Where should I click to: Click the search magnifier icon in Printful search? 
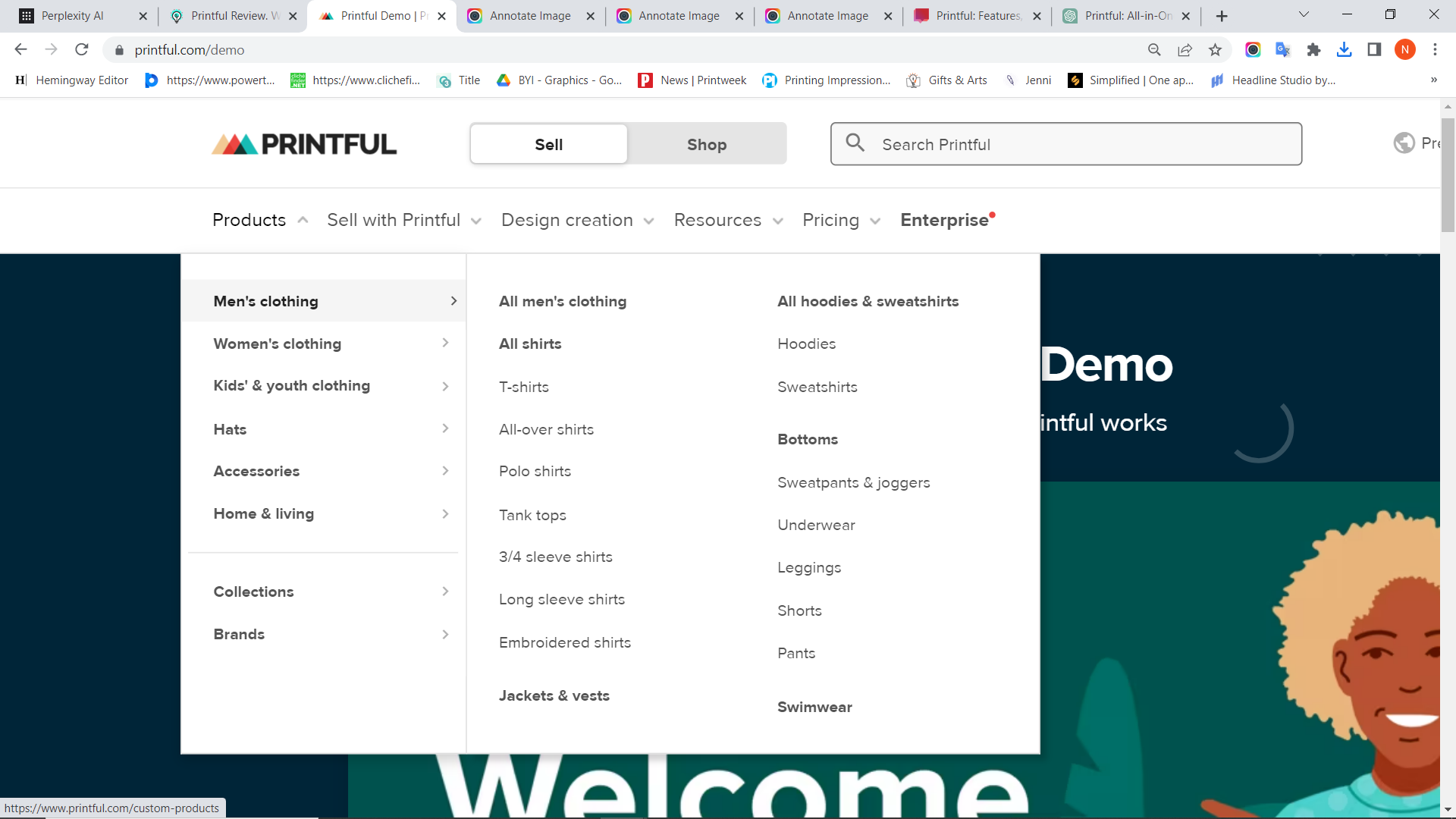(x=855, y=143)
